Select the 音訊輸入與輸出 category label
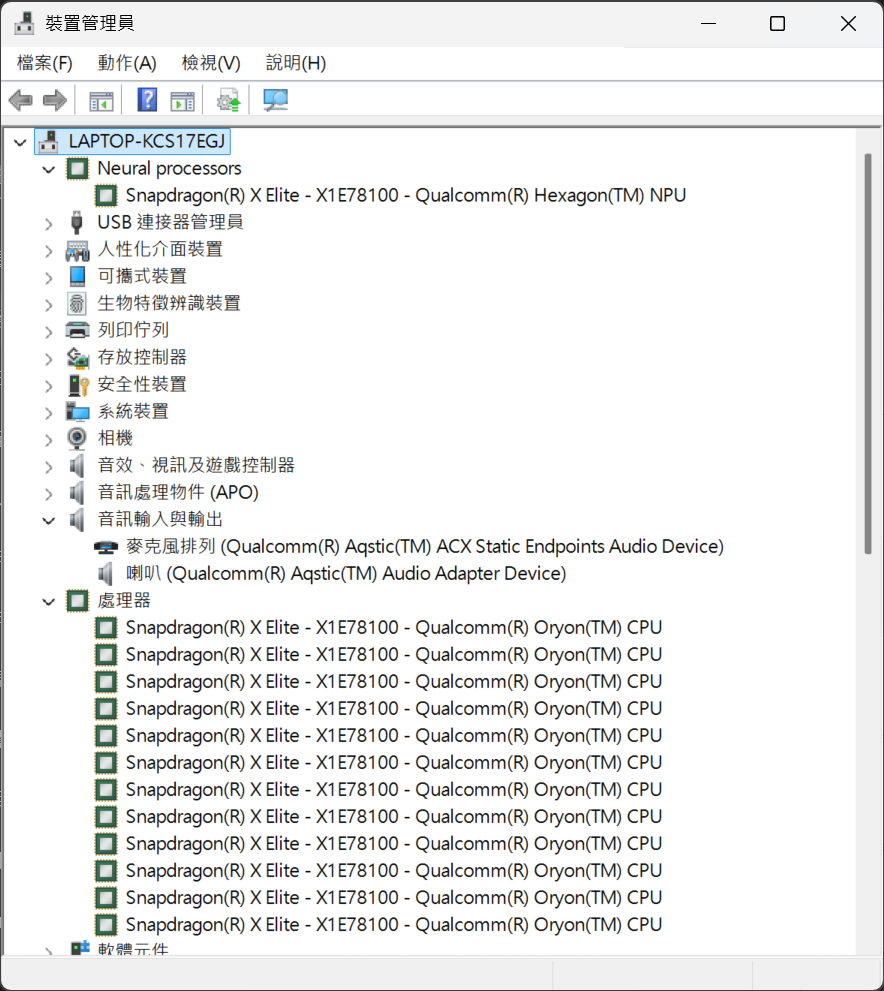Image resolution: width=884 pixels, height=991 pixels. [160, 520]
